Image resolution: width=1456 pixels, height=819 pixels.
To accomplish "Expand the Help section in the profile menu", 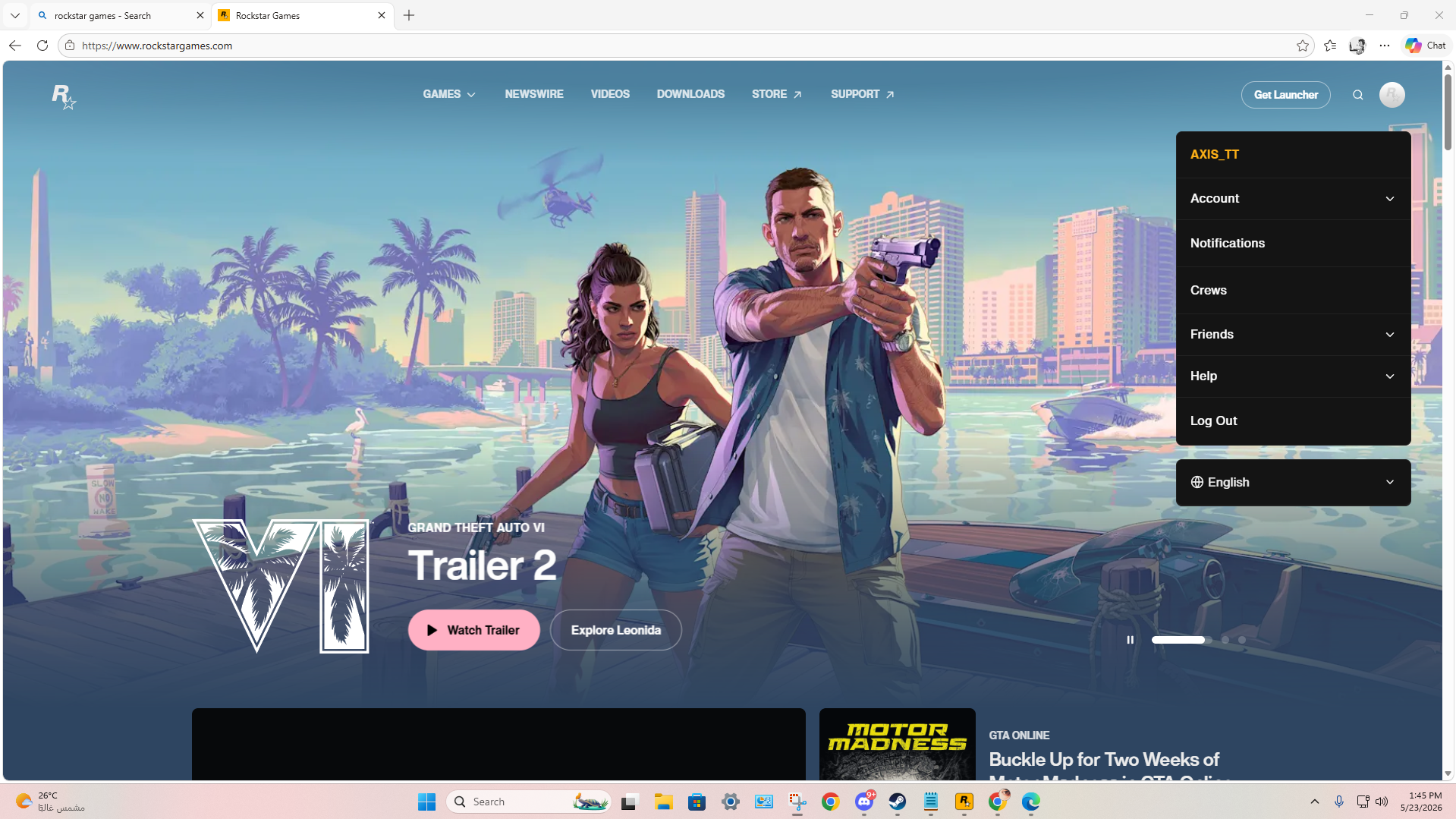I will point(1293,376).
